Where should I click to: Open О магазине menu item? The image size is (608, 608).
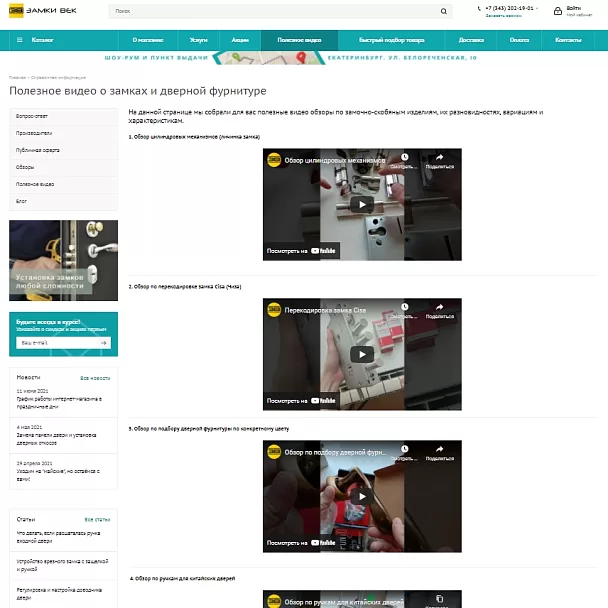[x=148, y=40]
